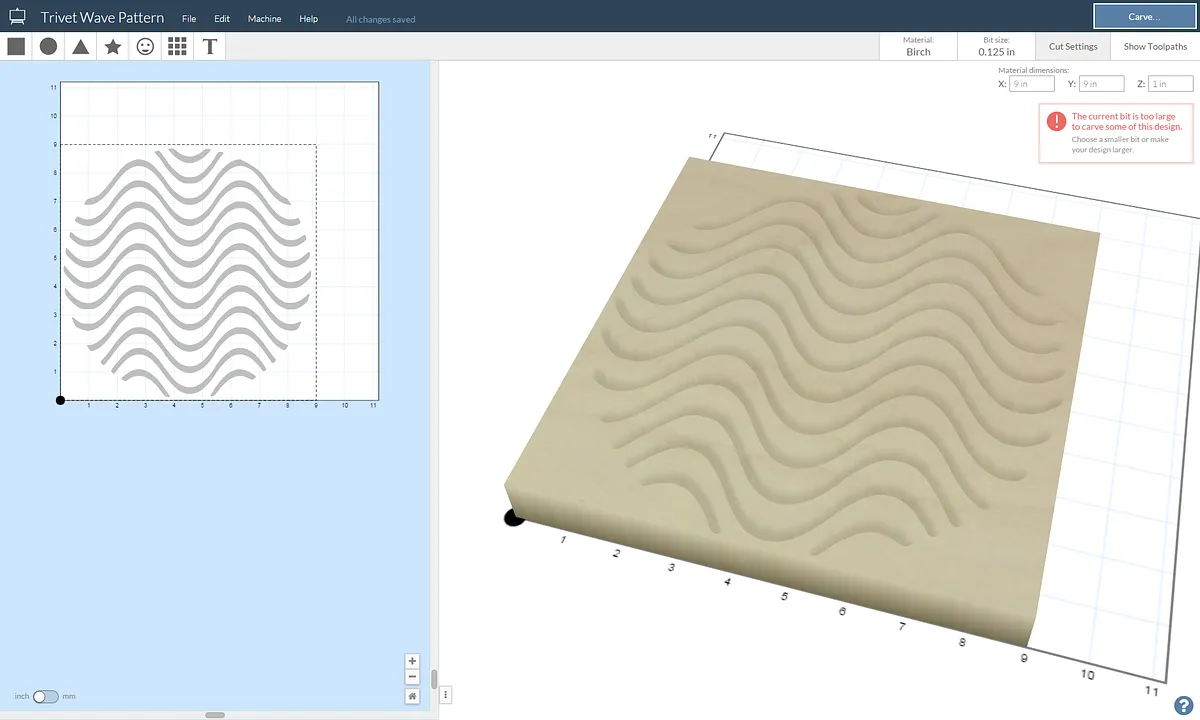Select the triangle shape tool
1200x720 pixels.
coord(81,46)
